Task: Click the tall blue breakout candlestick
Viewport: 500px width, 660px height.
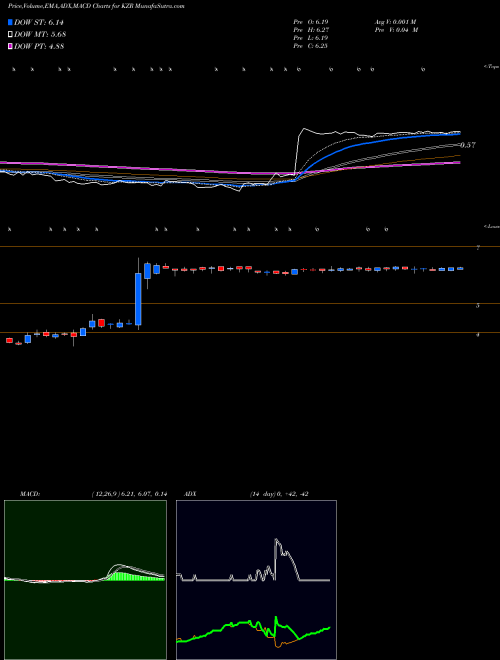Action: (138, 299)
